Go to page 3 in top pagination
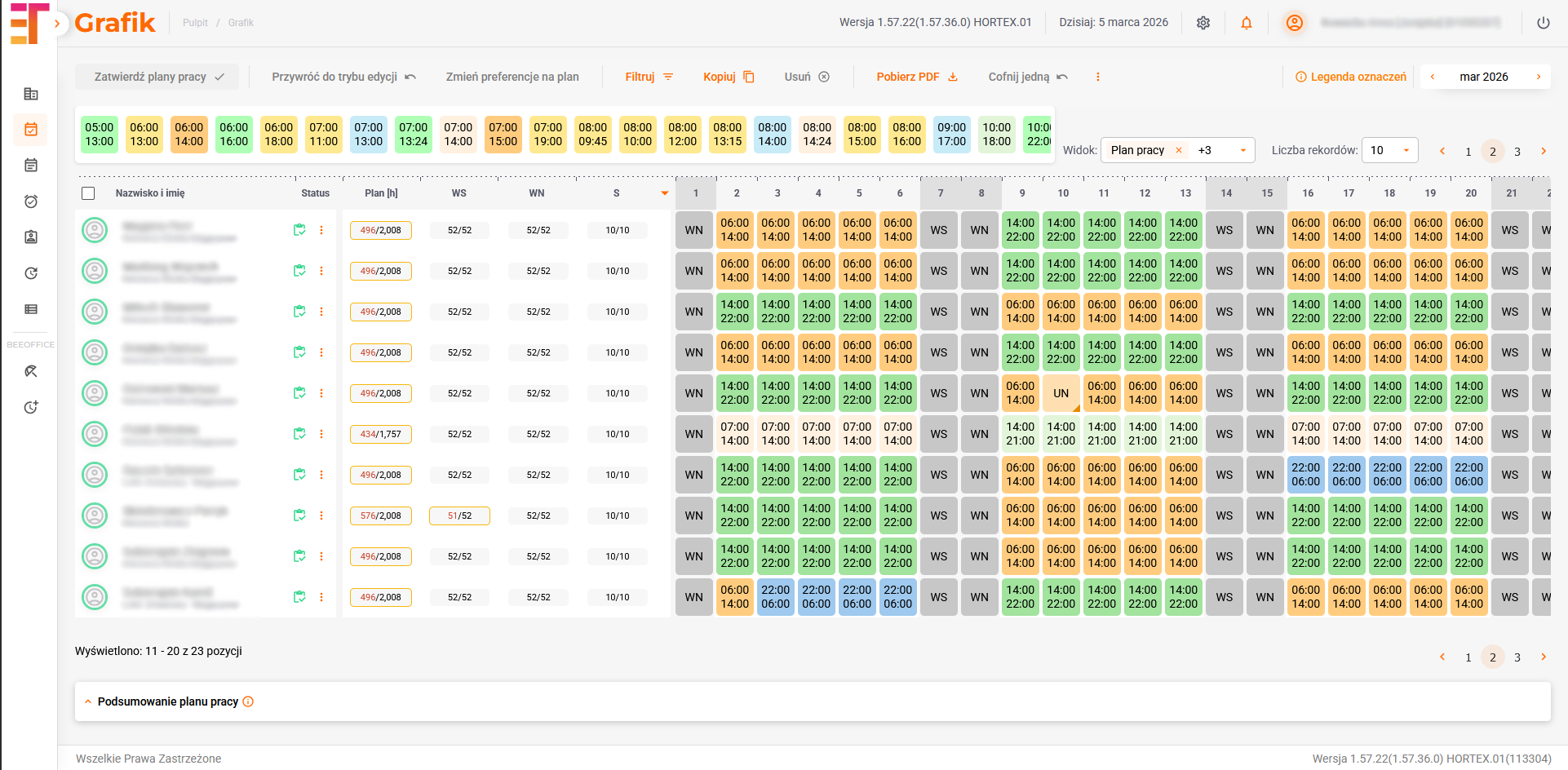Screen dimensions: 1568x770 pos(1517,152)
